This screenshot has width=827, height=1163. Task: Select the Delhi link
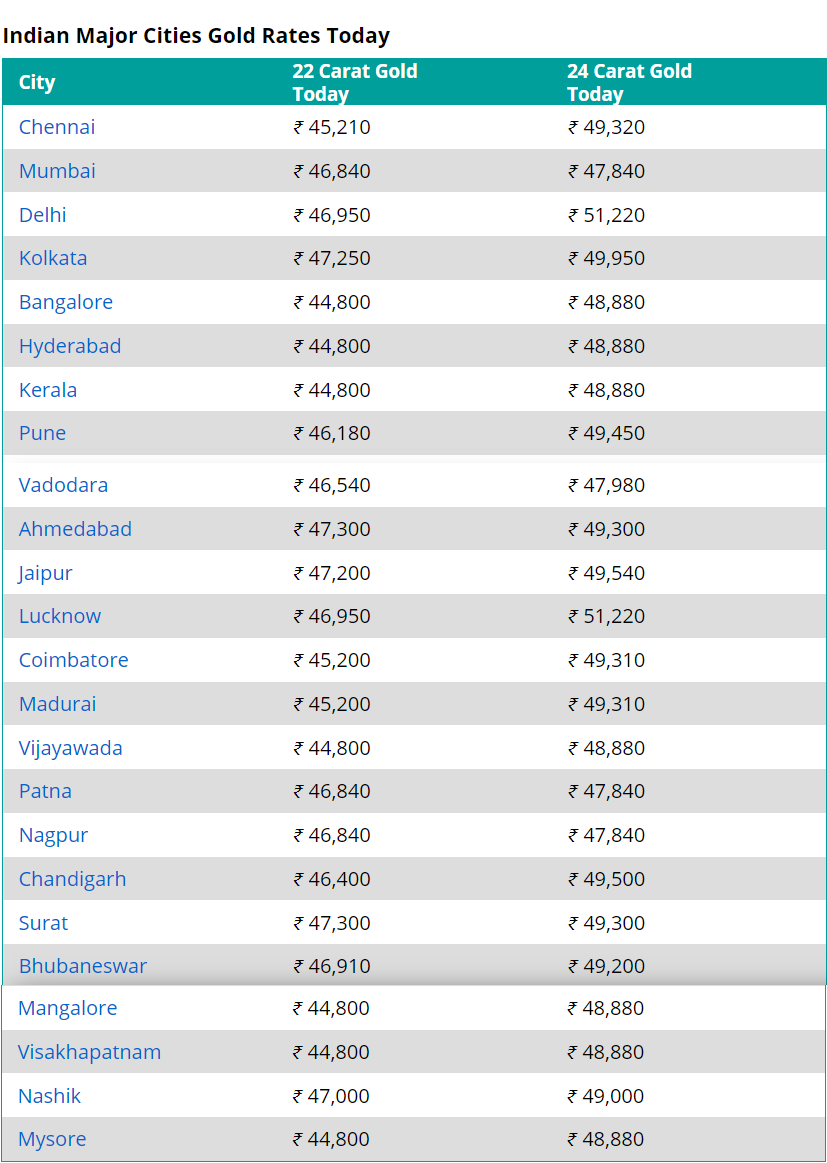point(42,214)
